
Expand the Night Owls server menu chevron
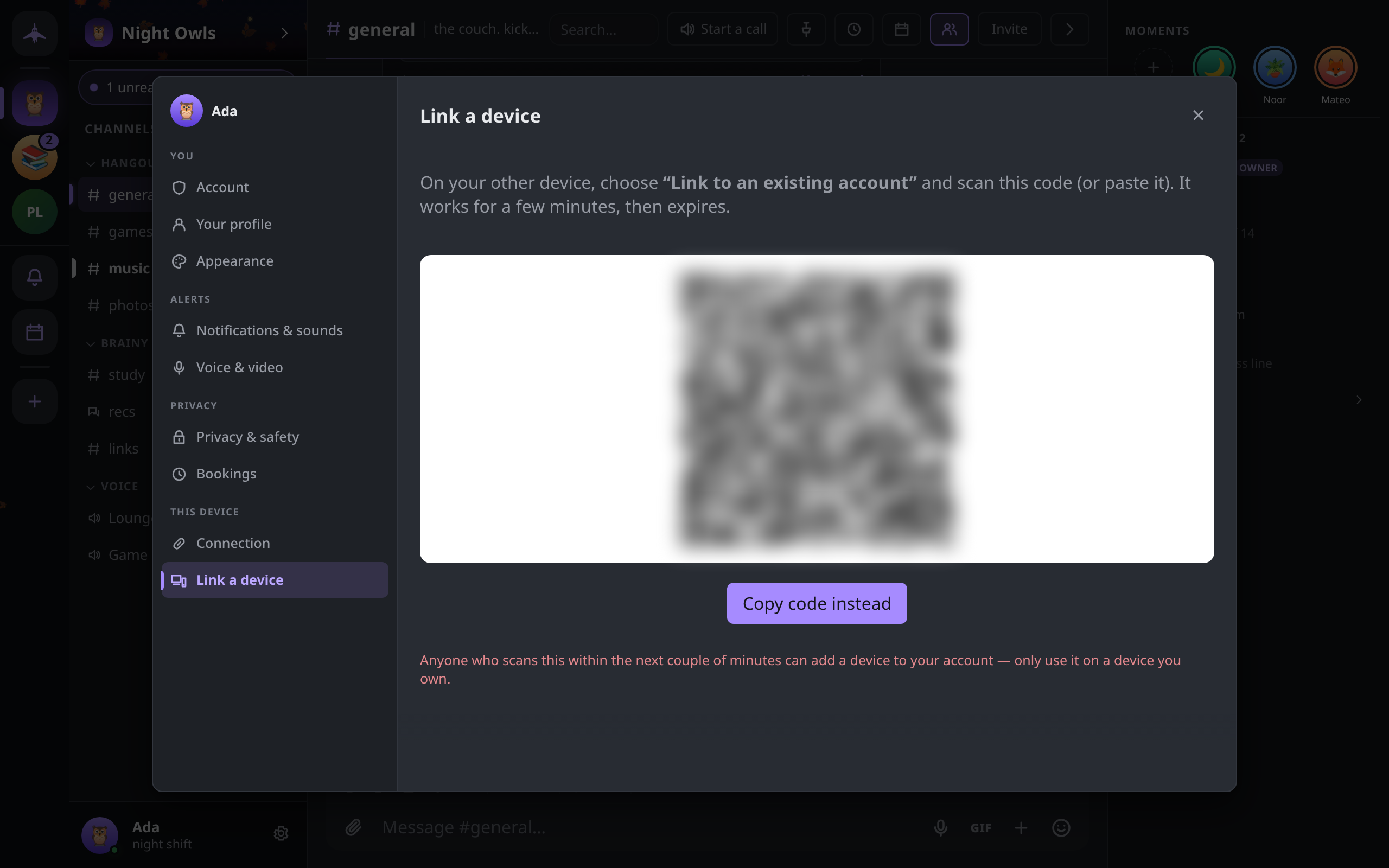pyautogui.click(x=285, y=33)
